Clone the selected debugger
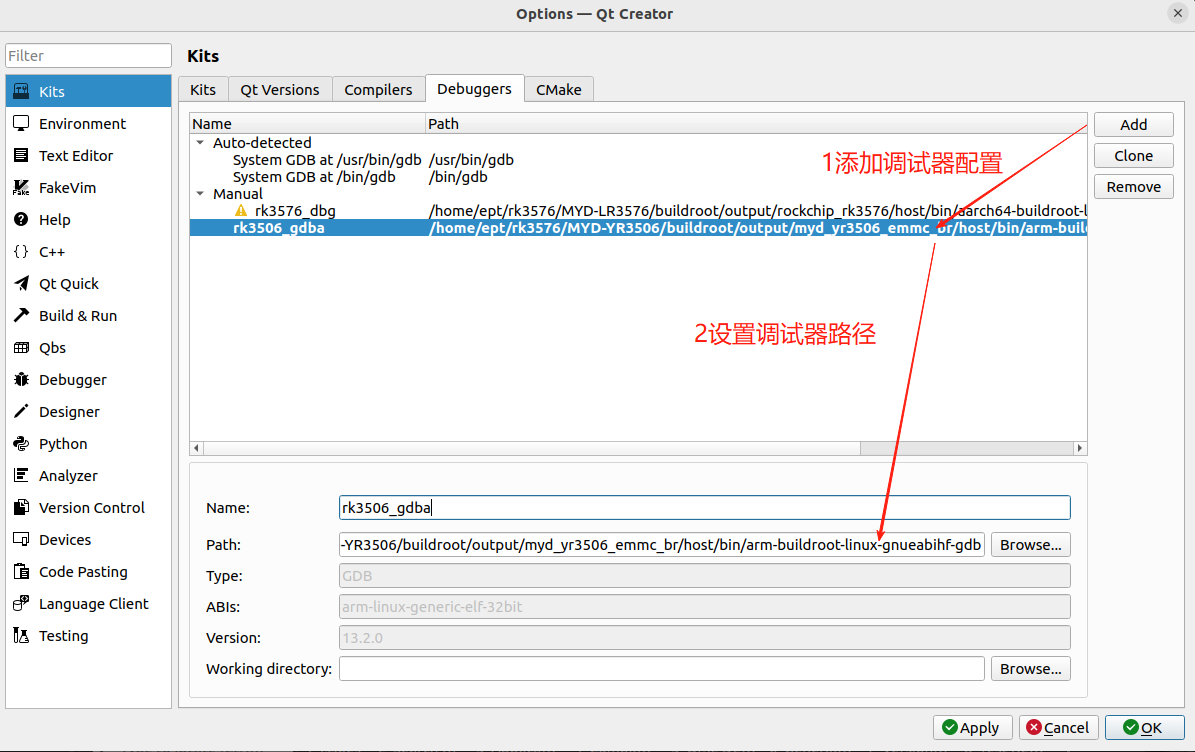Screen dimensions: 1195x752 (1133, 155)
